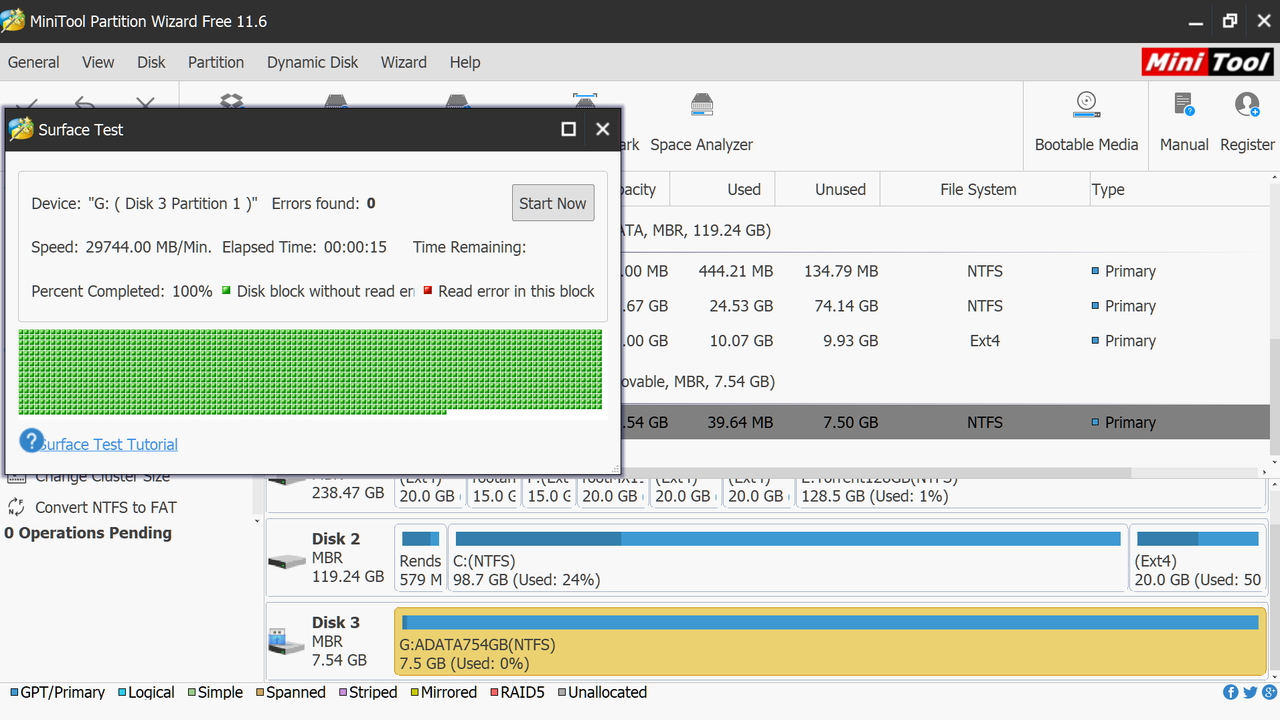Open the Dynamic Disk menu
This screenshot has height=720, width=1280.
click(312, 62)
